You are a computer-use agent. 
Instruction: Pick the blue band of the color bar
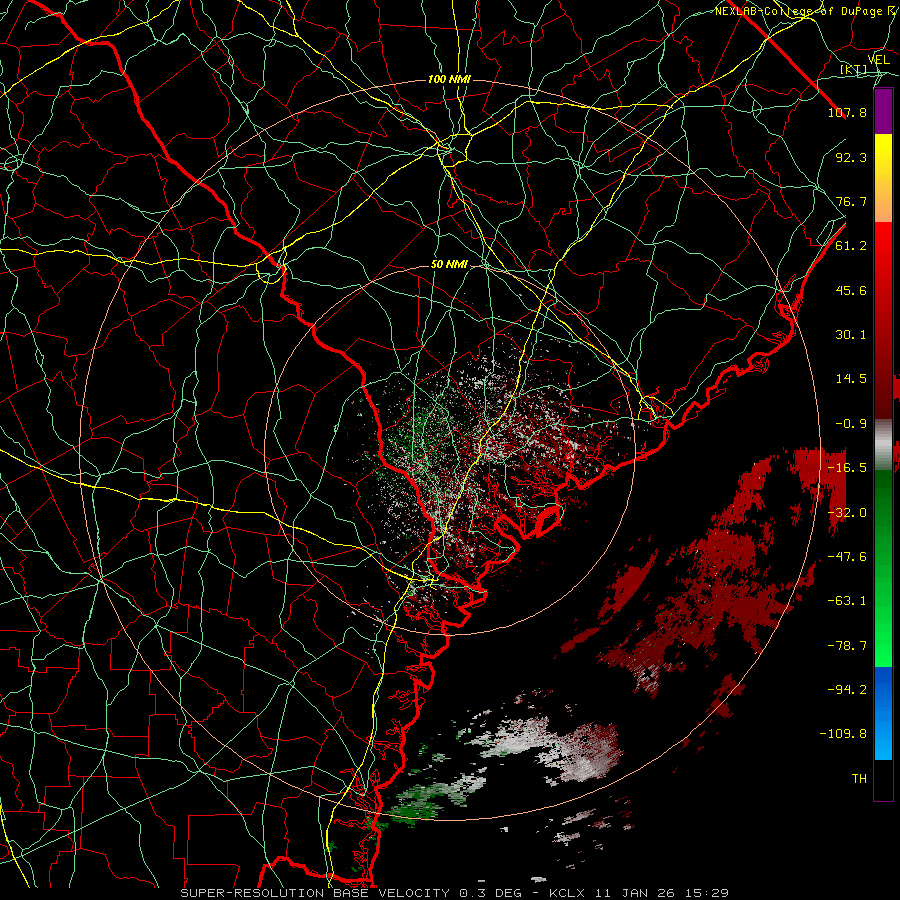tap(883, 713)
